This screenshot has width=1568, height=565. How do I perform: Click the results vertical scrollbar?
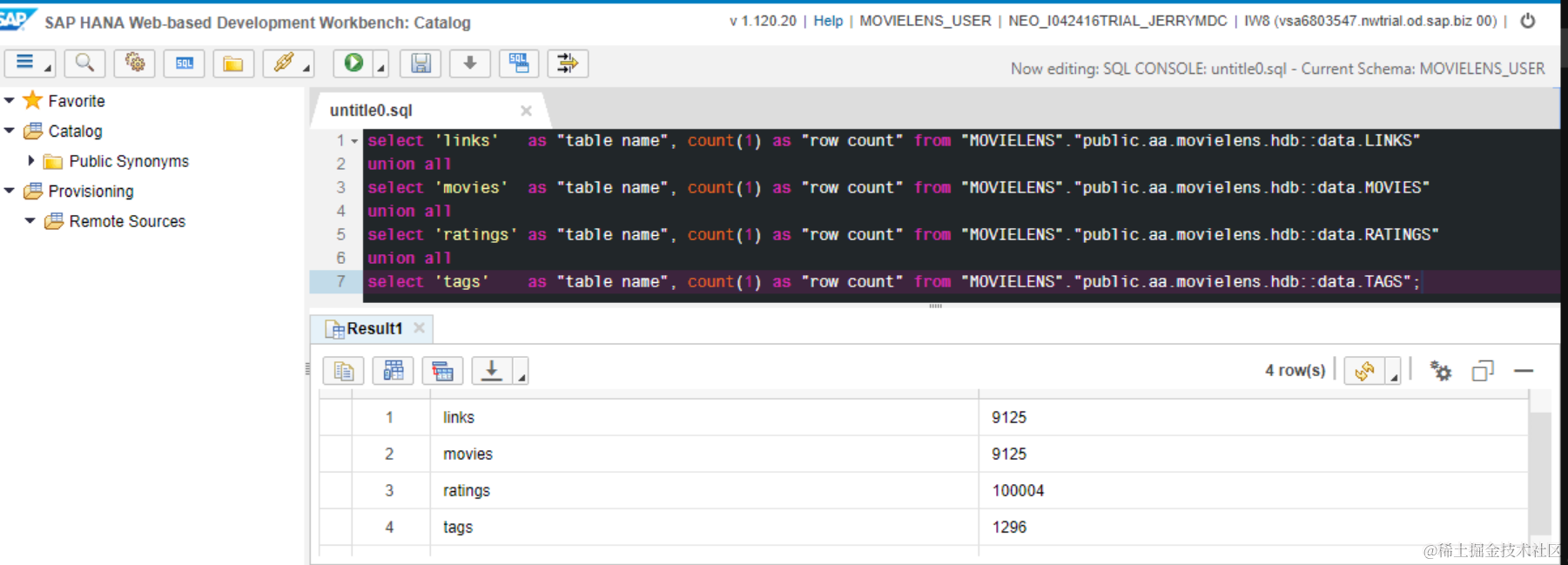[1540, 474]
